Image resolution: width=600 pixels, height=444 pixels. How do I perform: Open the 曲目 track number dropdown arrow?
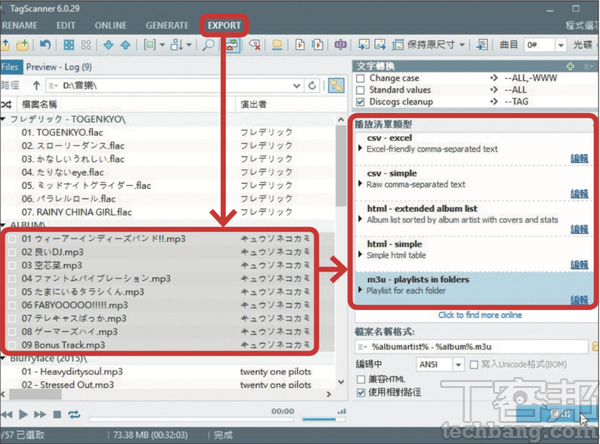(561, 45)
